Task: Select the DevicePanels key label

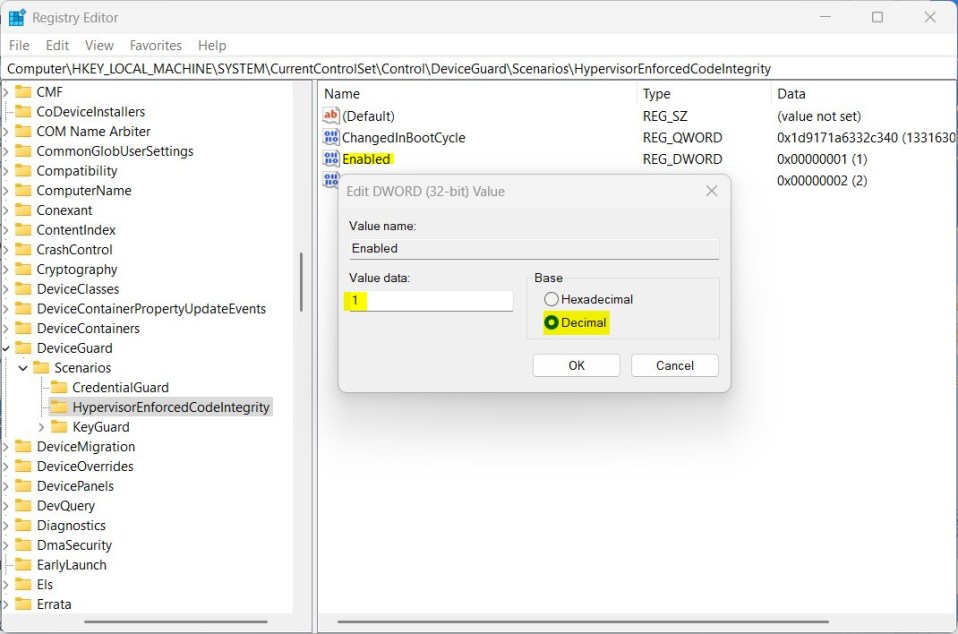Action: point(75,486)
